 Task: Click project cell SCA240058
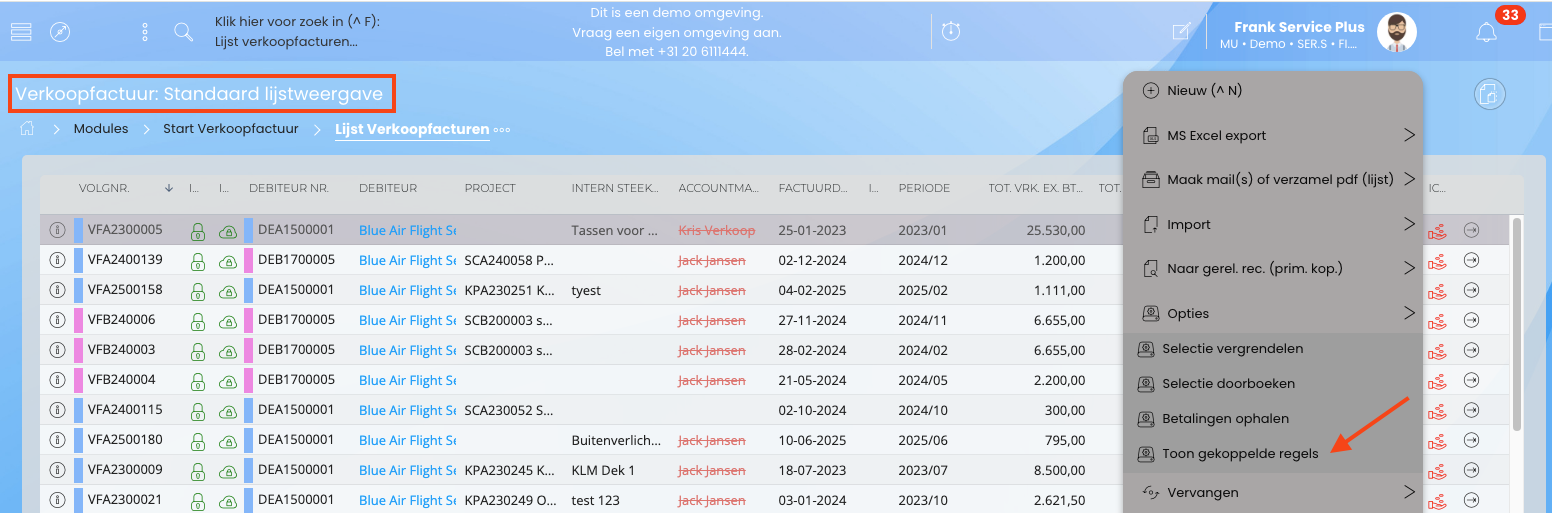click(509, 260)
